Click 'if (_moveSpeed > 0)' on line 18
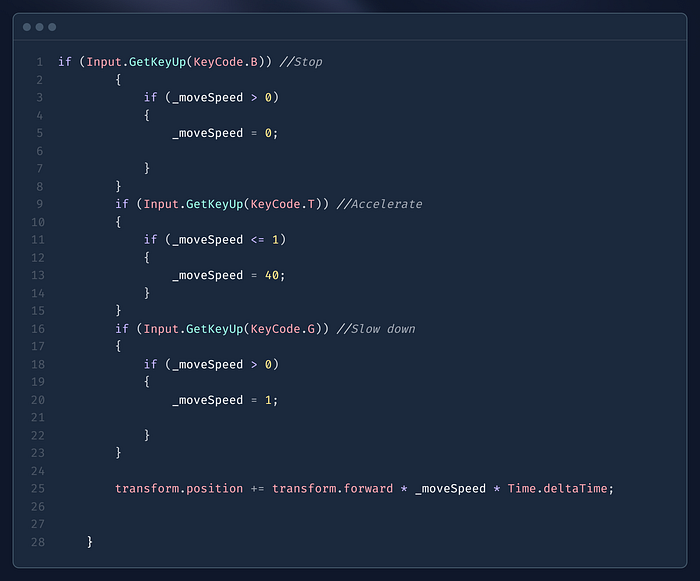 pyautogui.click(x=211, y=364)
